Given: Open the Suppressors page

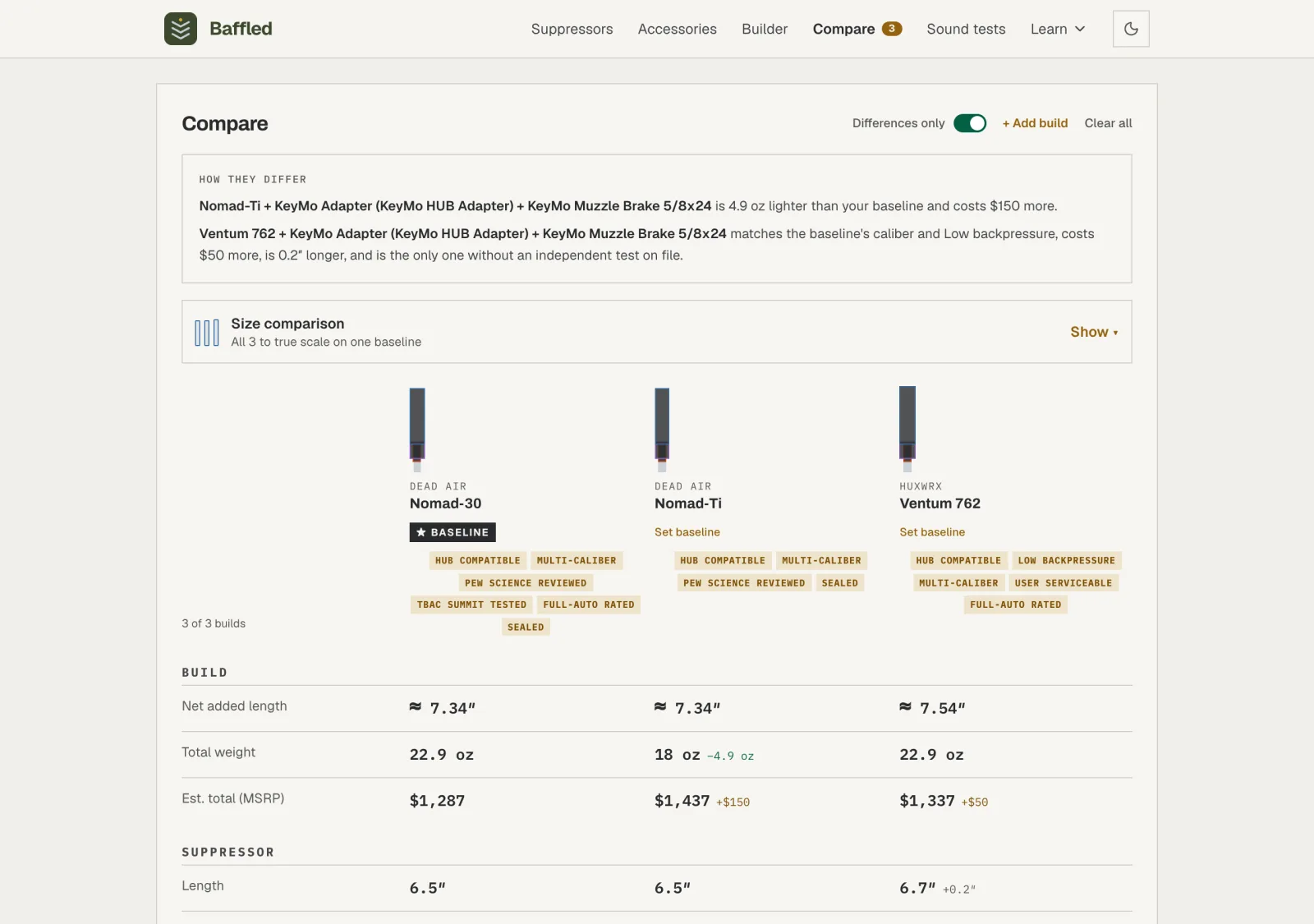Looking at the screenshot, I should tap(572, 29).
